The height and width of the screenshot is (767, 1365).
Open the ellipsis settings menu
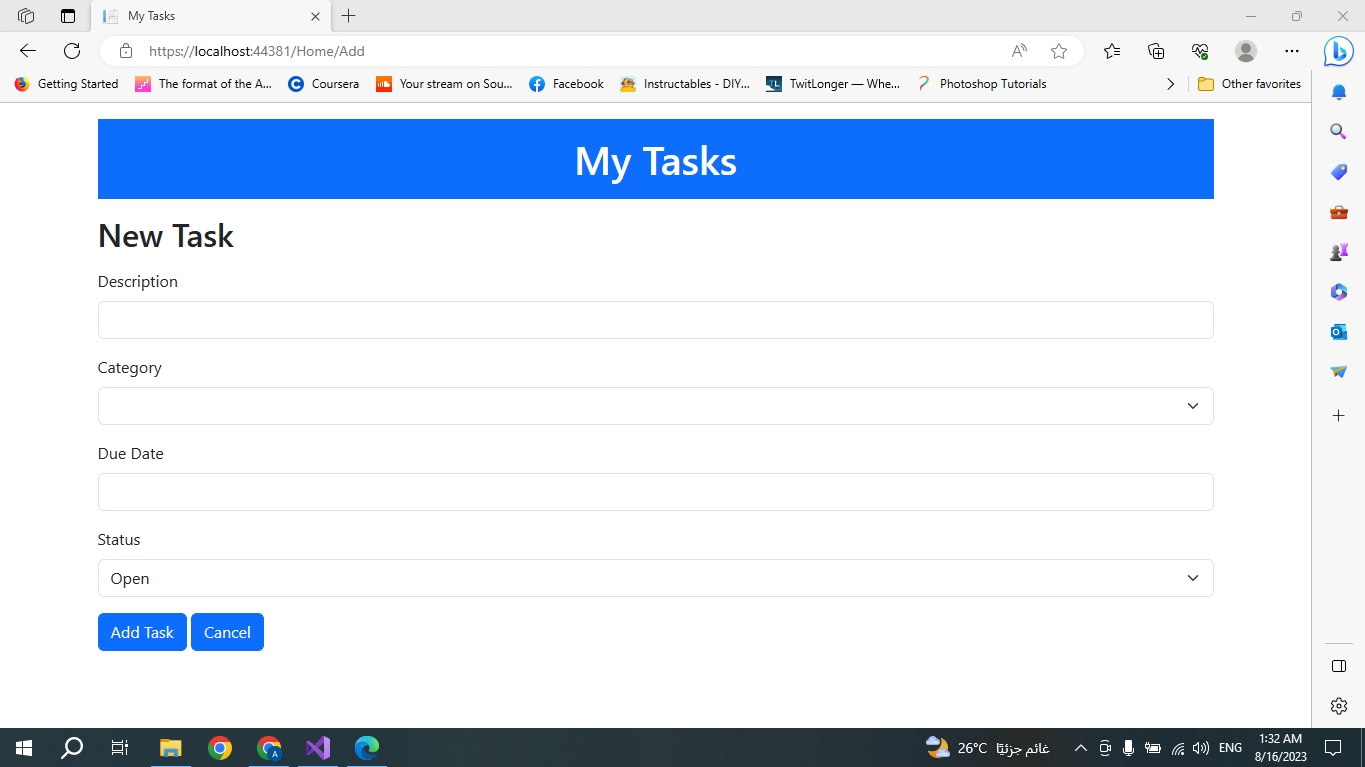tap(1292, 51)
